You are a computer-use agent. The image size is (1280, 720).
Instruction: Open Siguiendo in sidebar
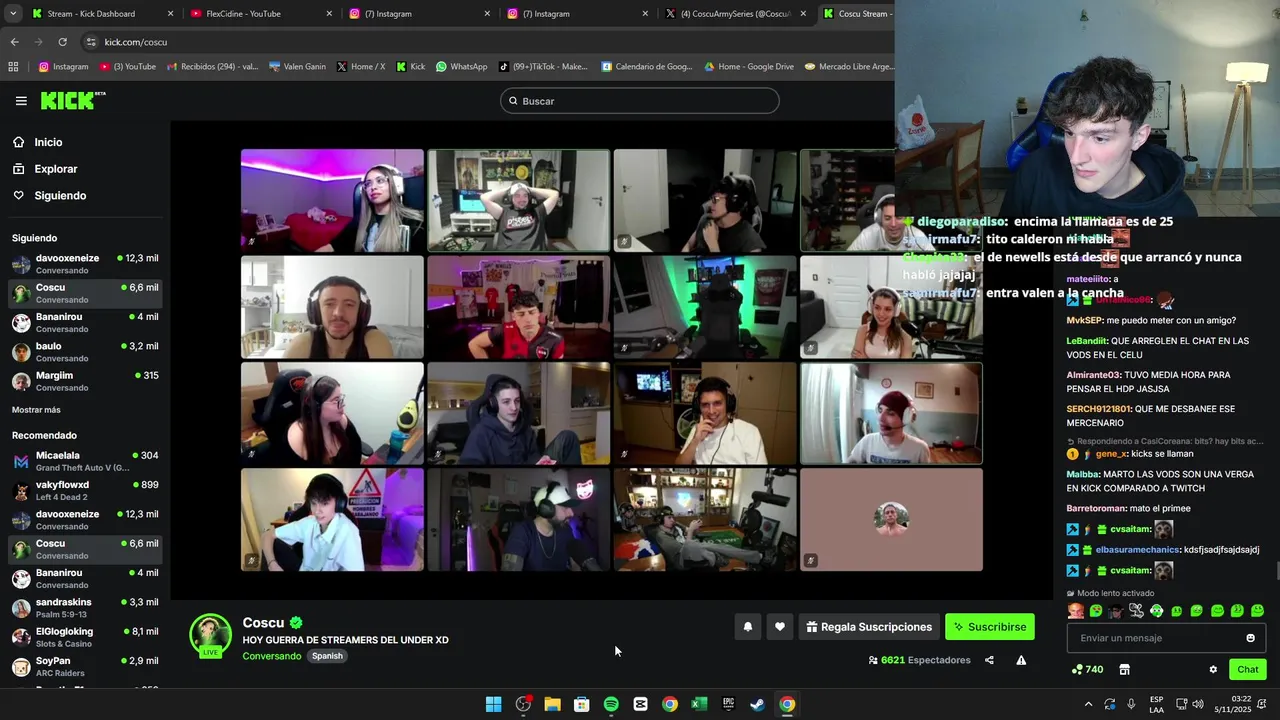coord(60,196)
